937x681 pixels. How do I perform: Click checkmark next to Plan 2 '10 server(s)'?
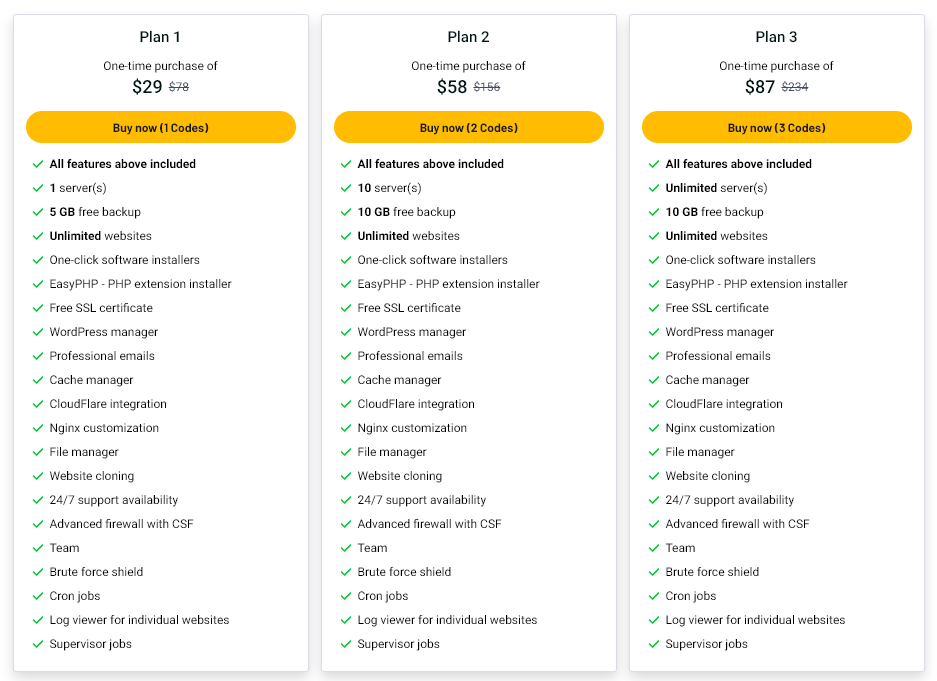tap(346, 188)
